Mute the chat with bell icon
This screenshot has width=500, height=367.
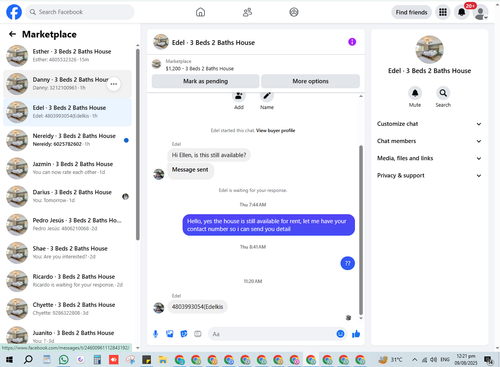click(x=415, y=93)
